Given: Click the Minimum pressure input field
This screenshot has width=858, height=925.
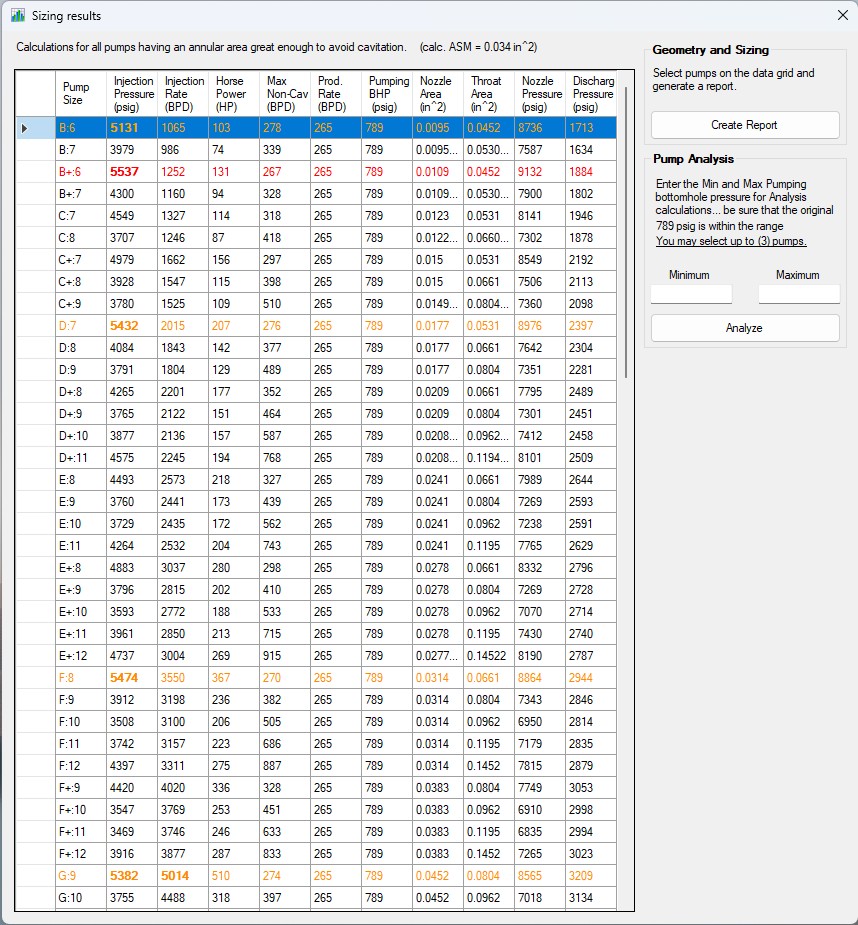Looking at the screenshot, I should click(x=691, y=294).
